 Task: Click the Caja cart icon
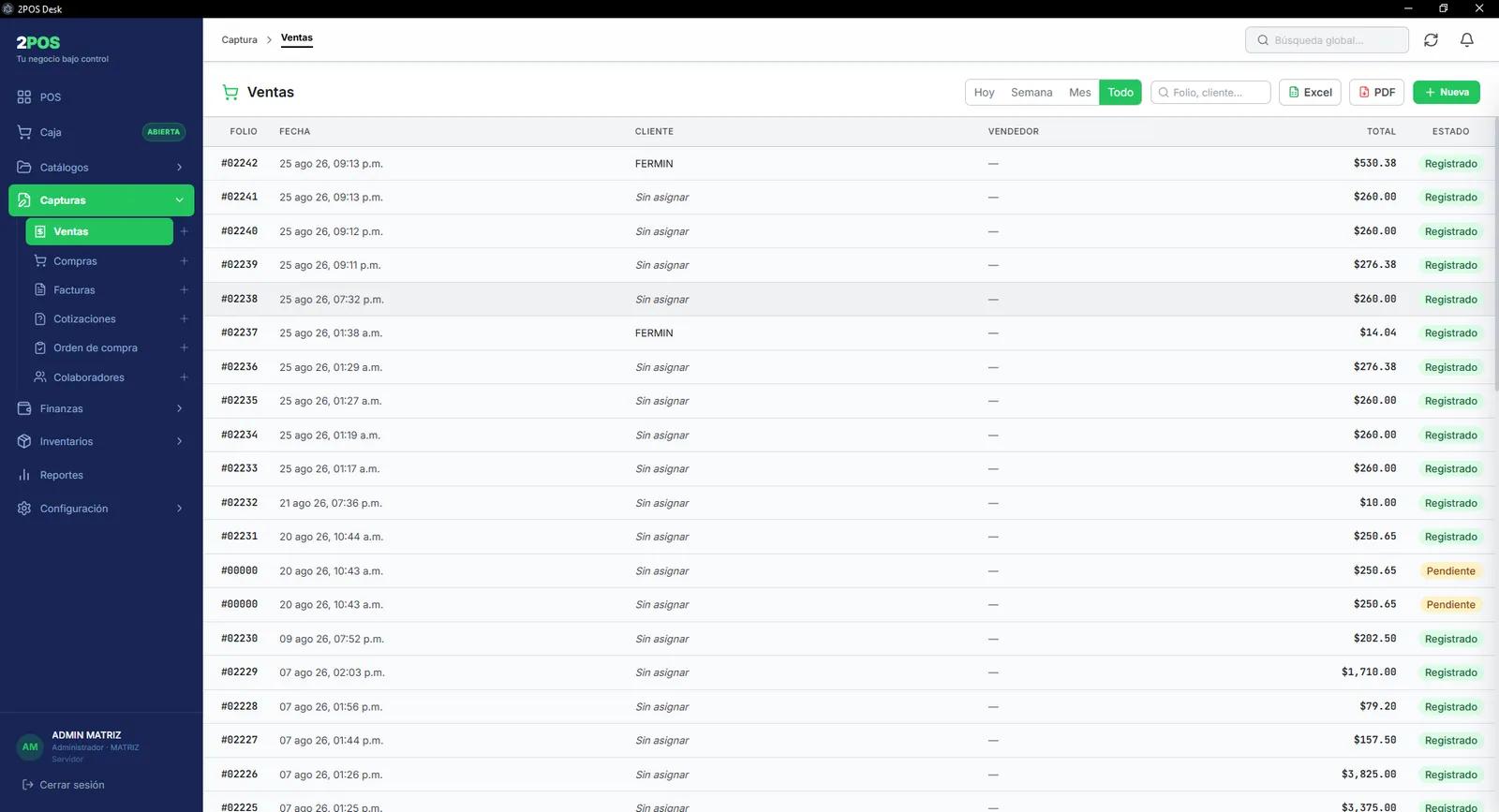24,132
